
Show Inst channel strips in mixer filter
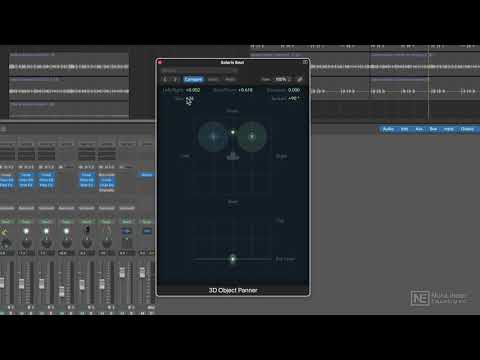(x=404, y=129)
